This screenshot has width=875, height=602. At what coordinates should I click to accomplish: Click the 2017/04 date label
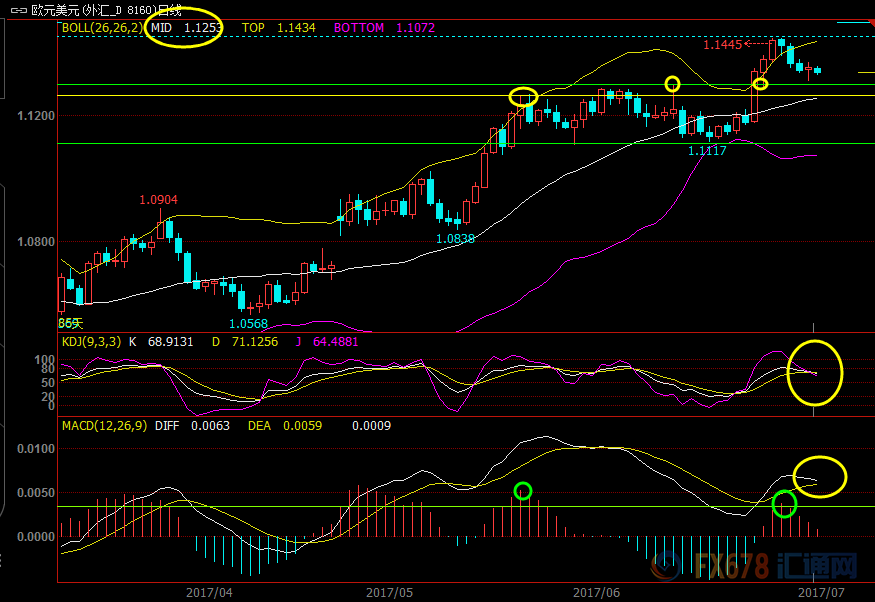click(209, 593)
